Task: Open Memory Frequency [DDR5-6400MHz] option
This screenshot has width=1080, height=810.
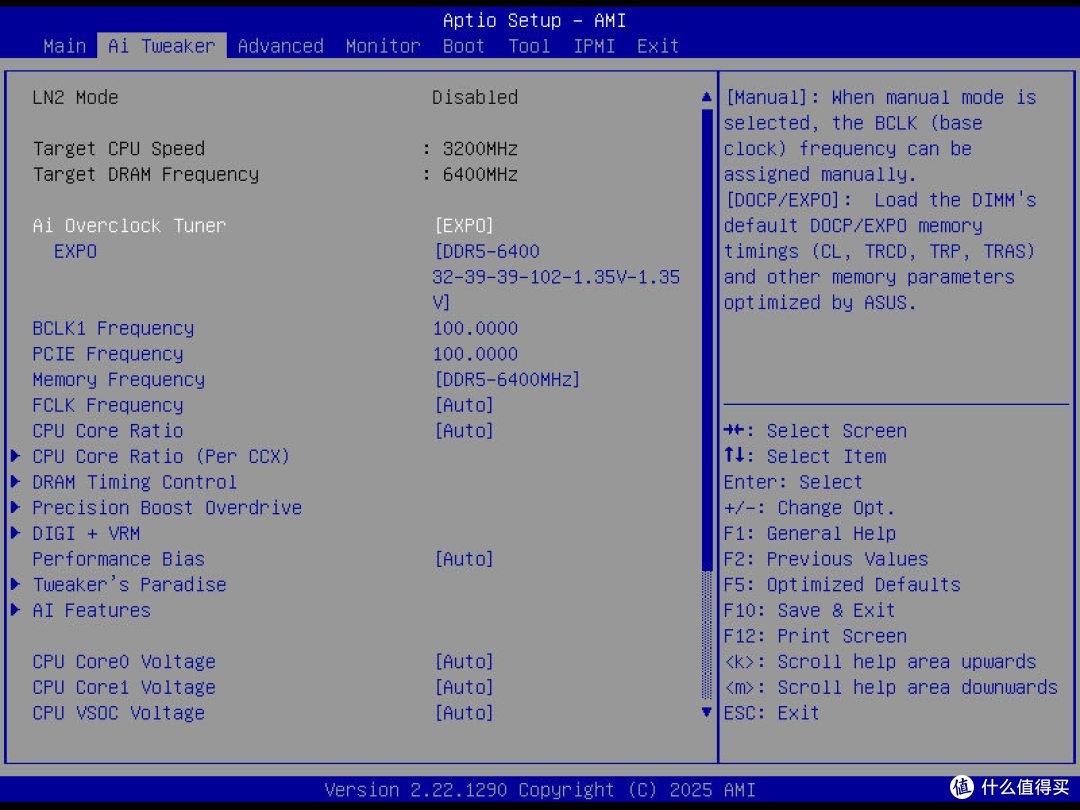Action: point(507,380)
